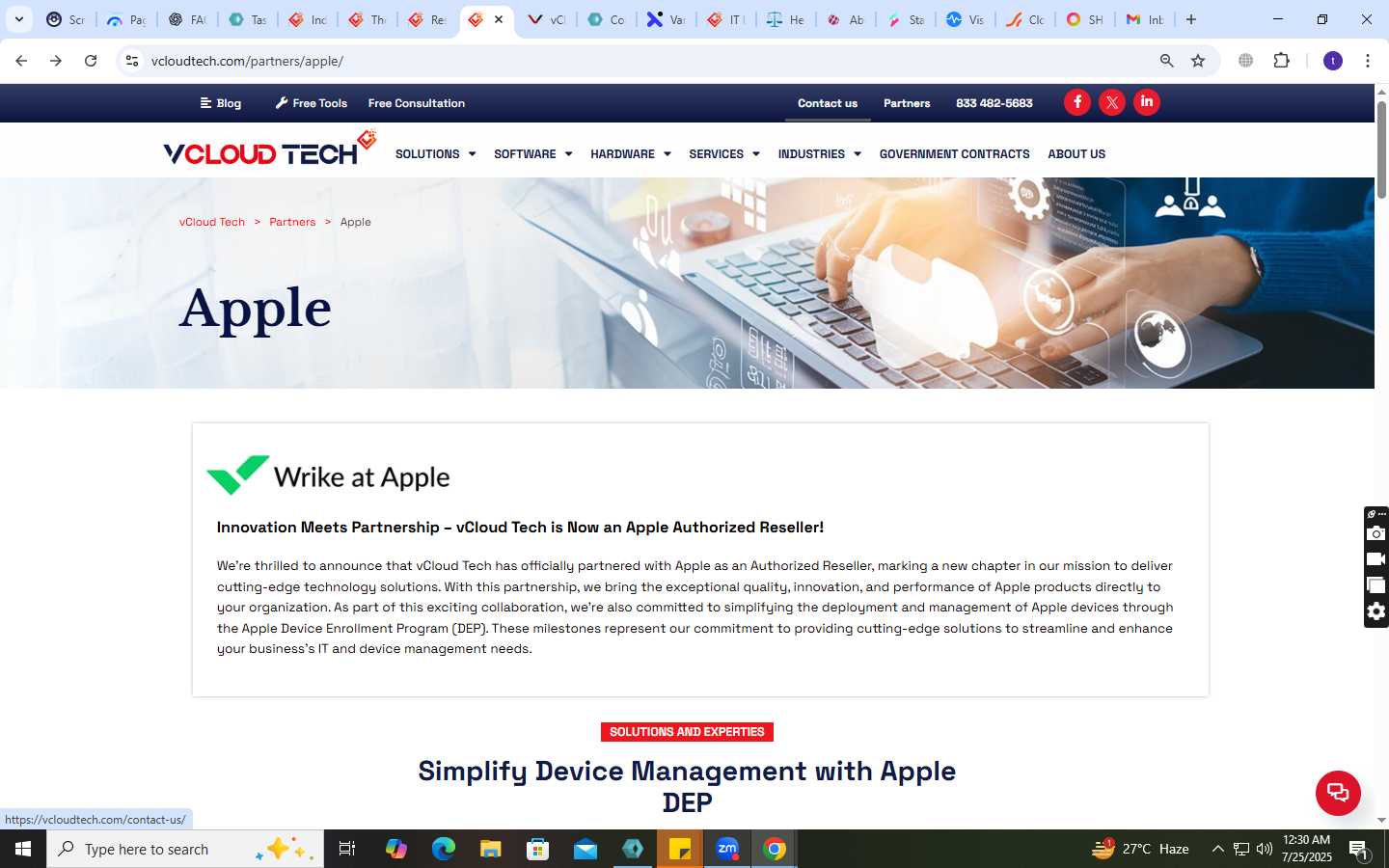This screenshot has width=1389, height=868.
Task: Open the Chrome profile avatar
Action: [x=1333, y=61]
